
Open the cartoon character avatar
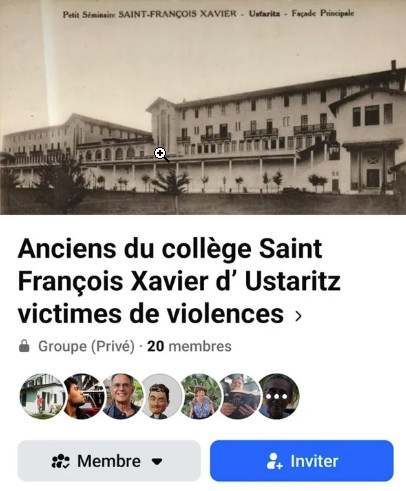(161, 396)
